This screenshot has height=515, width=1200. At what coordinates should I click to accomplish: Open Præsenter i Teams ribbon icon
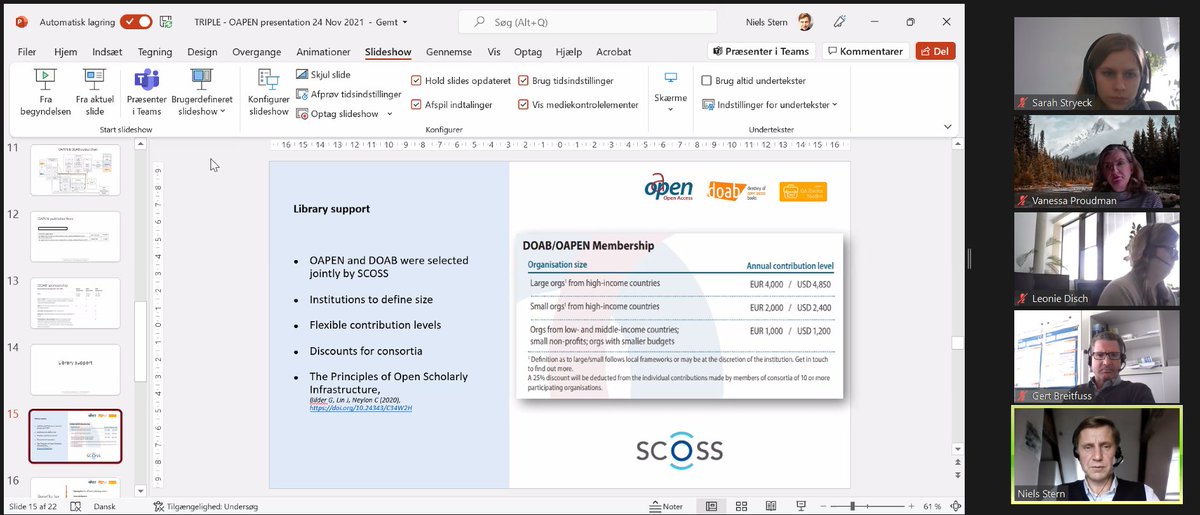point(147,91)
